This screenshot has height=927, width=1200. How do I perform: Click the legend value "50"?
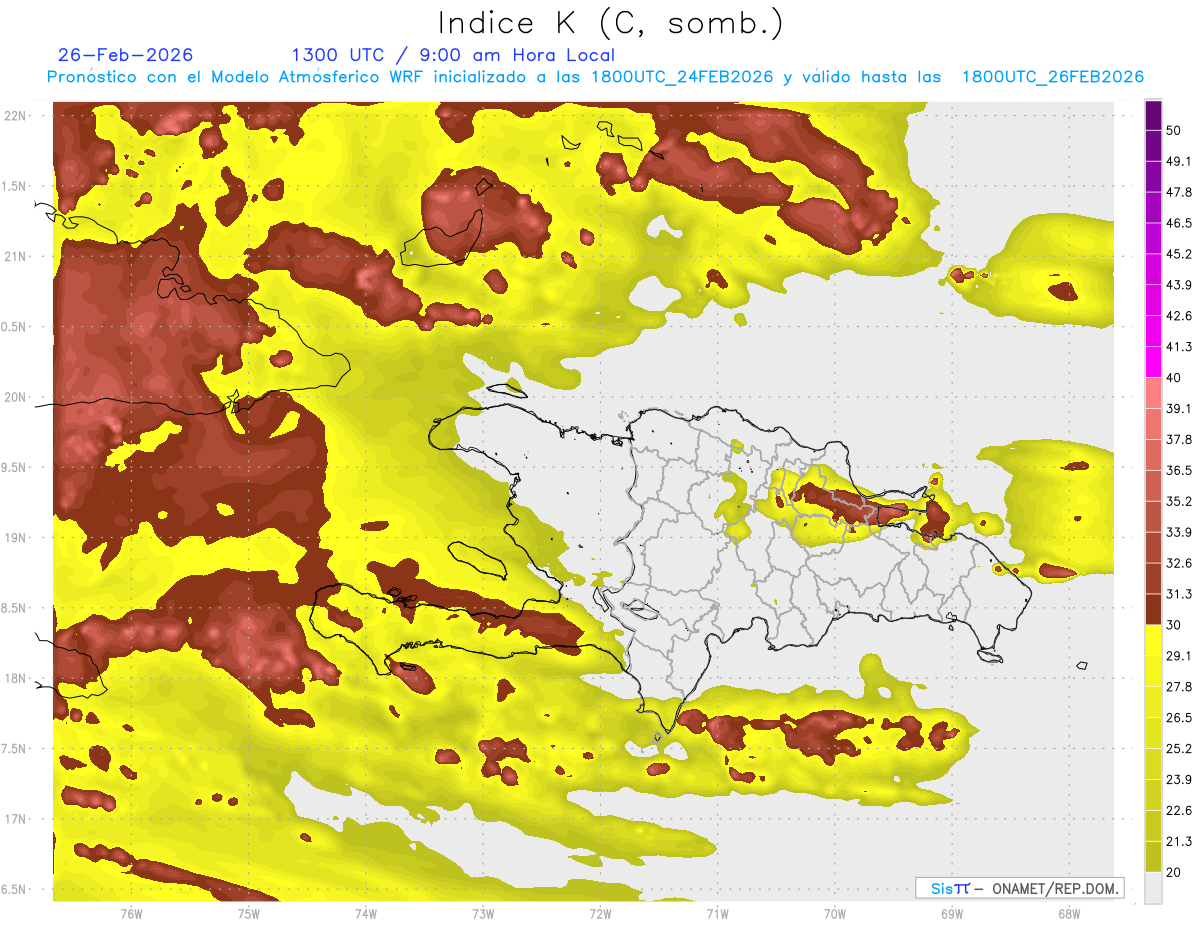tap(1174, 130)
